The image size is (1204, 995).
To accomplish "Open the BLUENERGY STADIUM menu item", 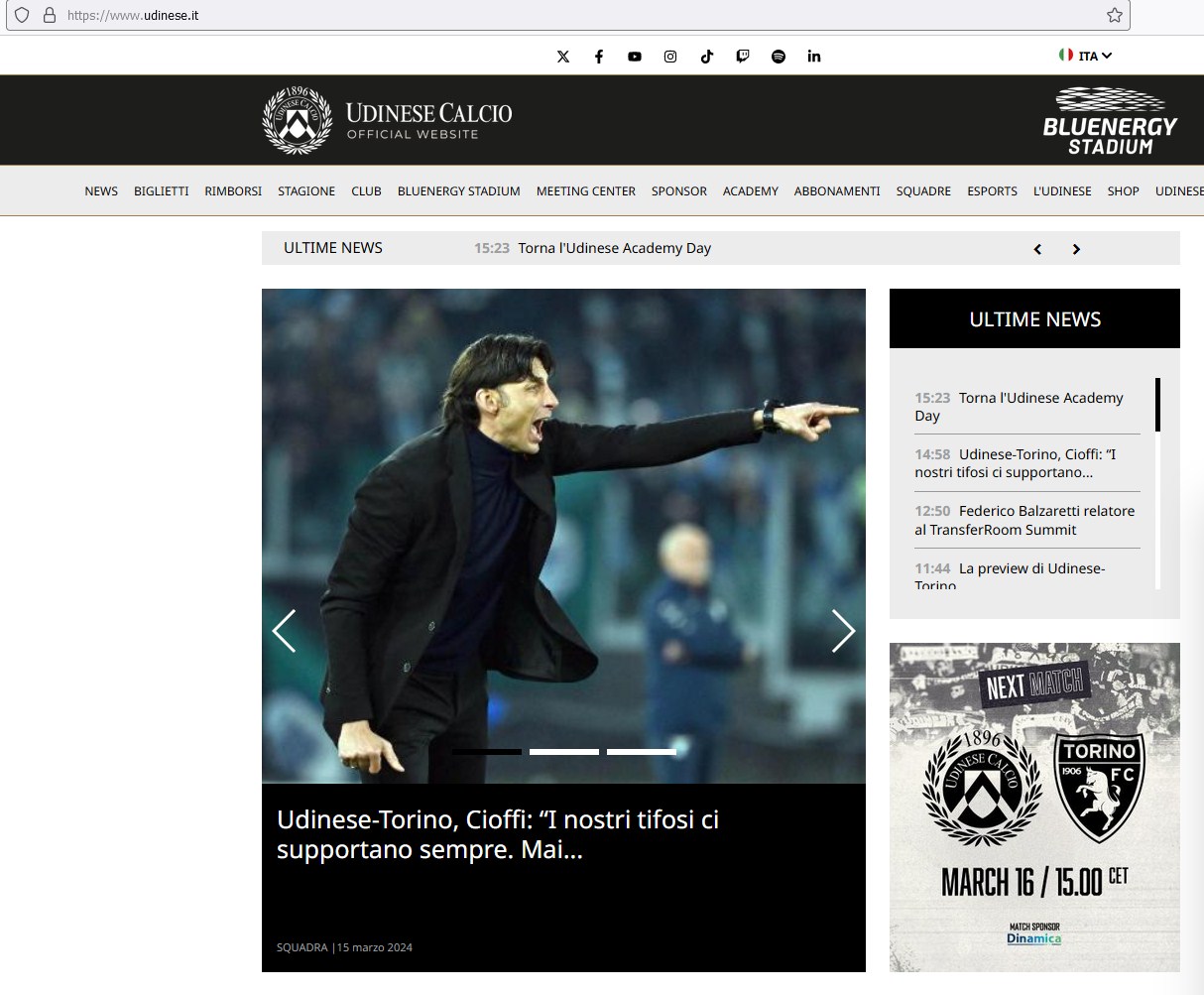I will pos(459,191).
